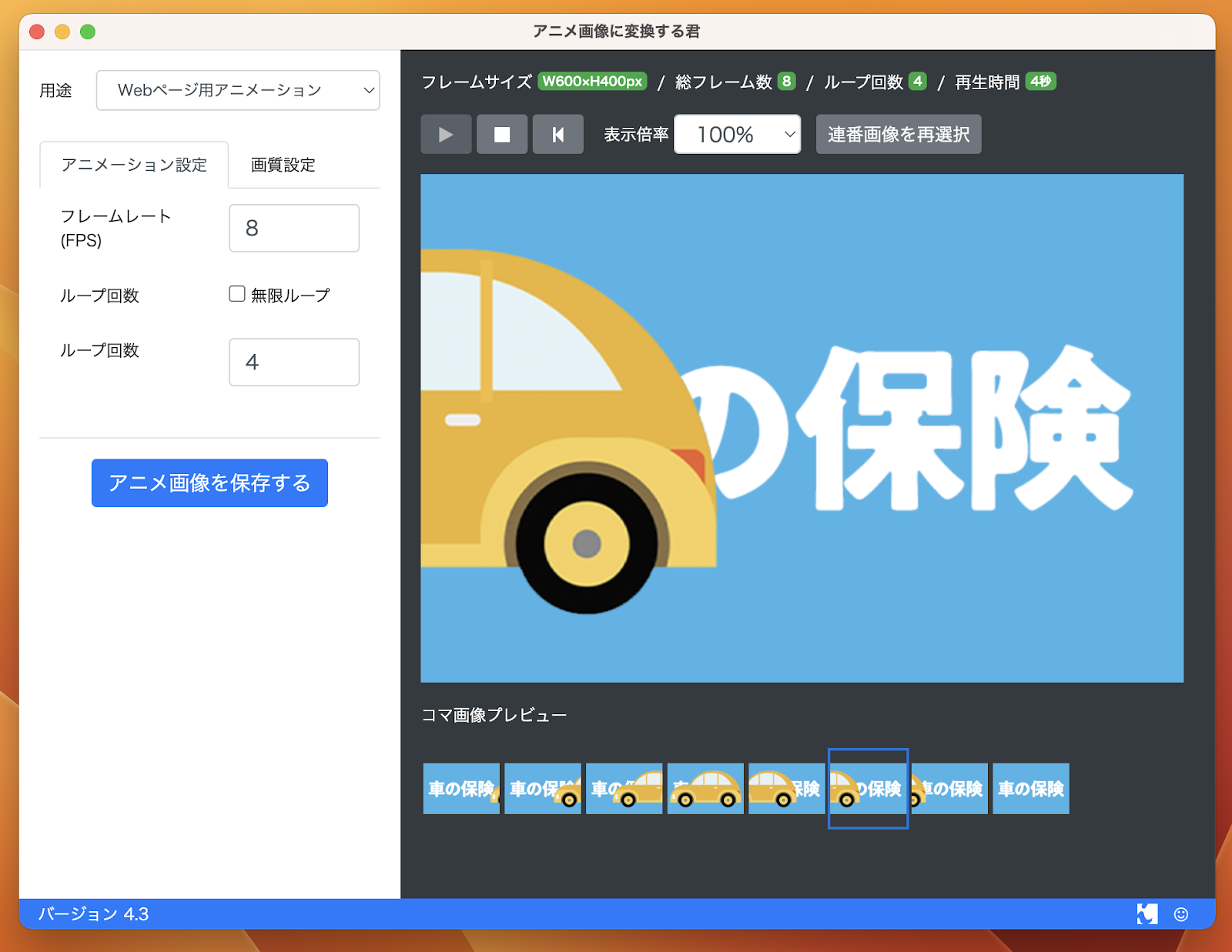Click 連番画像を再選択 button
The image size is (1232, 952).
[x=898, y=135]
